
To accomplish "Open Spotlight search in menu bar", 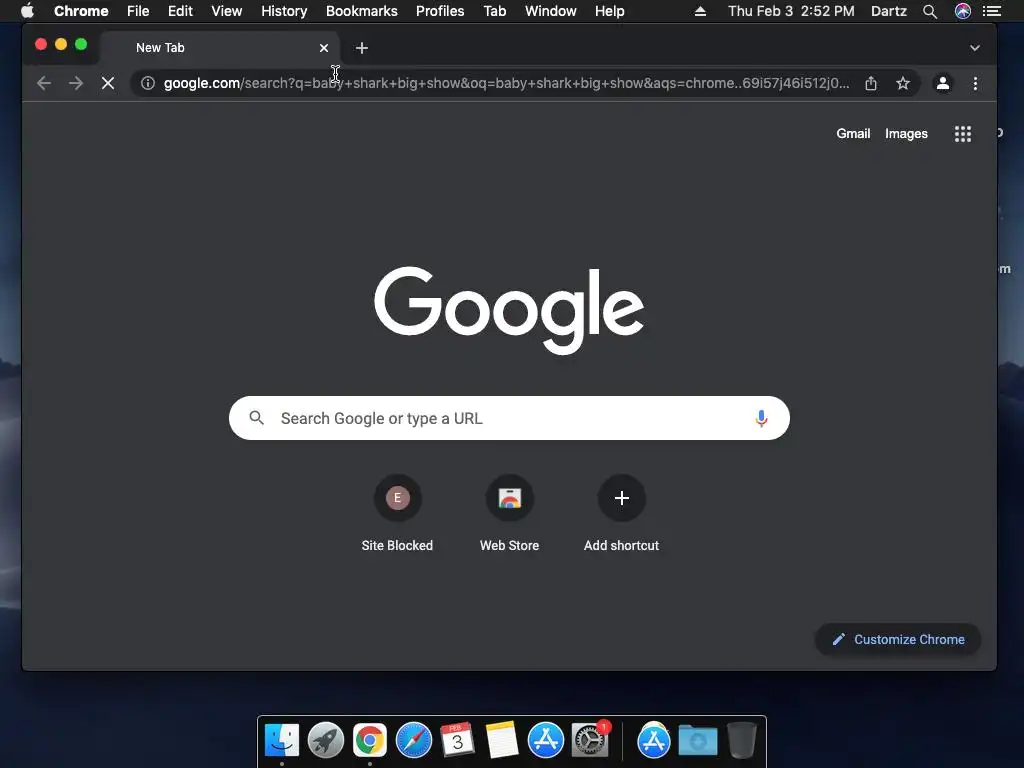I will point(930,11).
